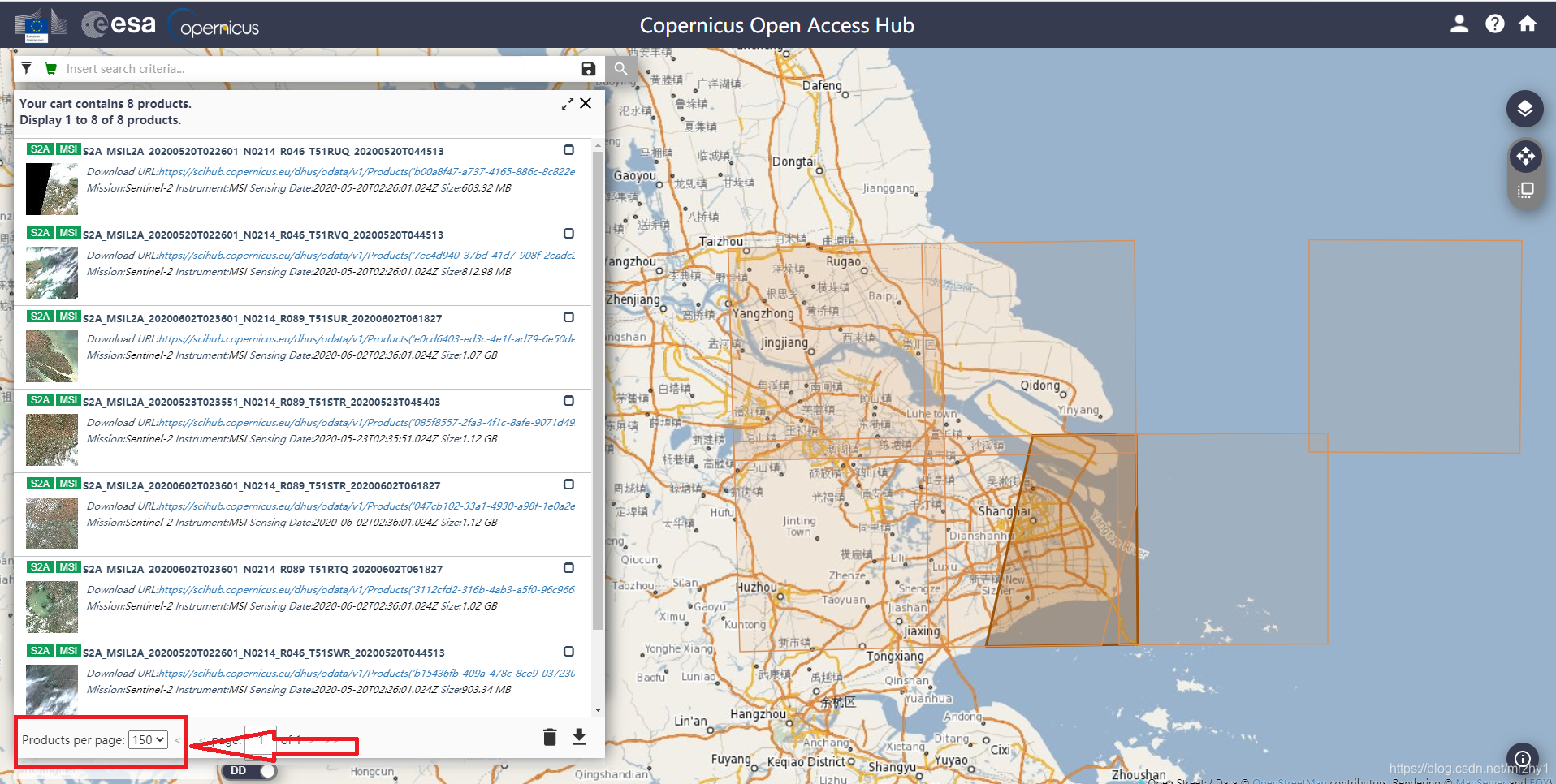
Task: Open download URL of T51SWR product
Action: click(367, 674)
